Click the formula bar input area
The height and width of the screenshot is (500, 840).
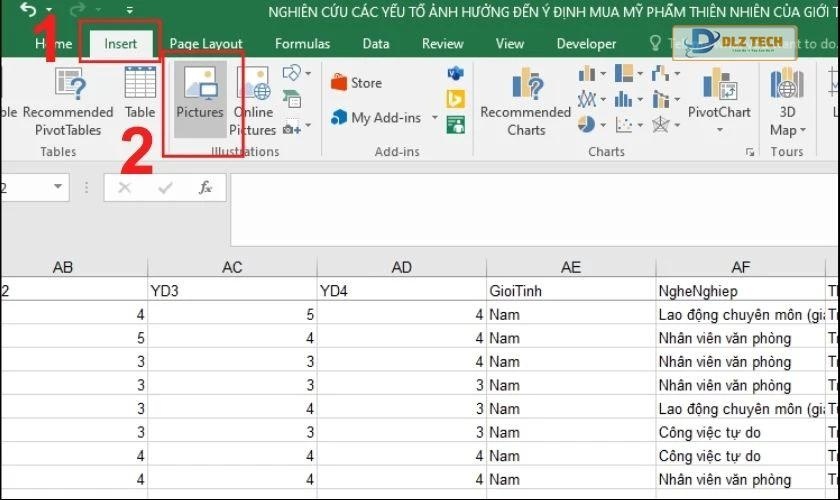pos(530,187)
